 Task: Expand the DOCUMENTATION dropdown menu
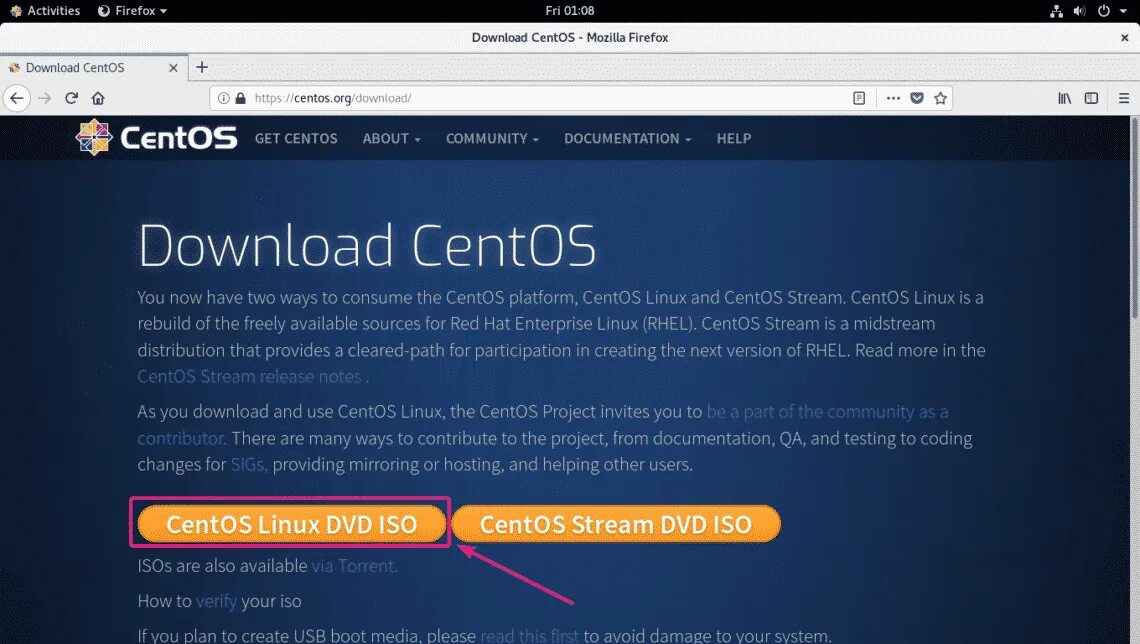tap(627, 138)
